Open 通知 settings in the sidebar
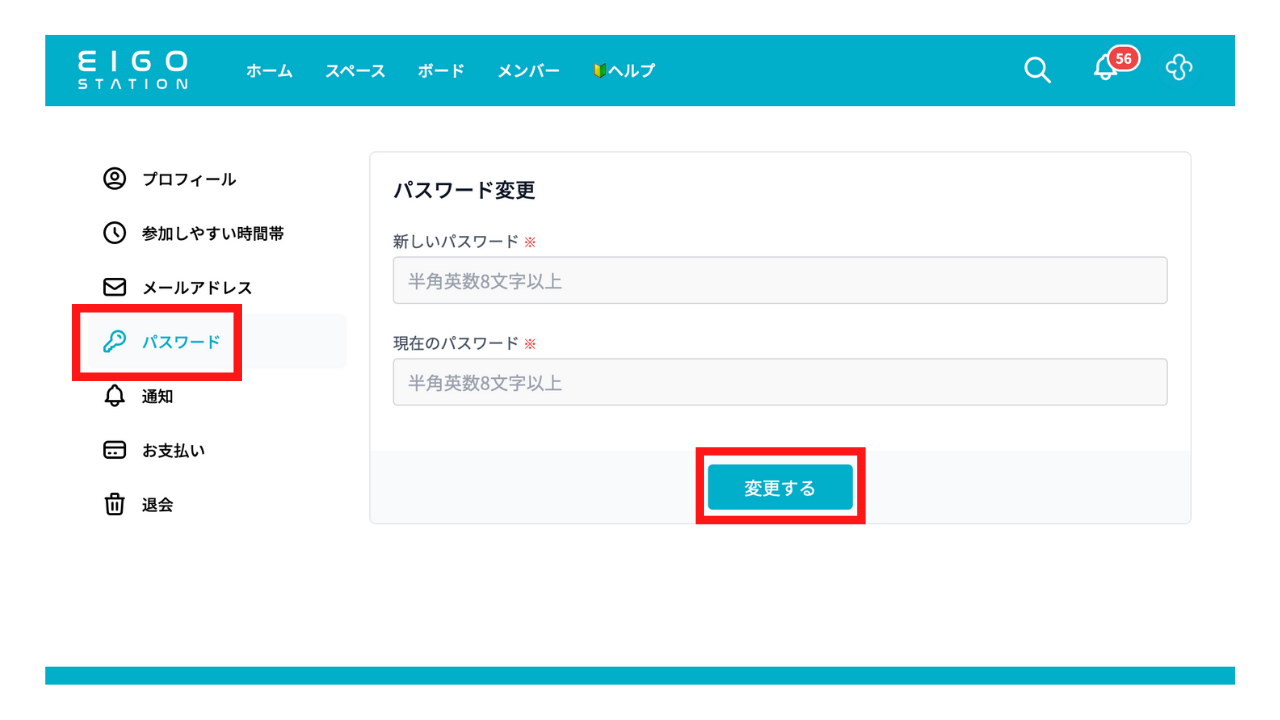The image size is (1280, 720). (157, 396)
